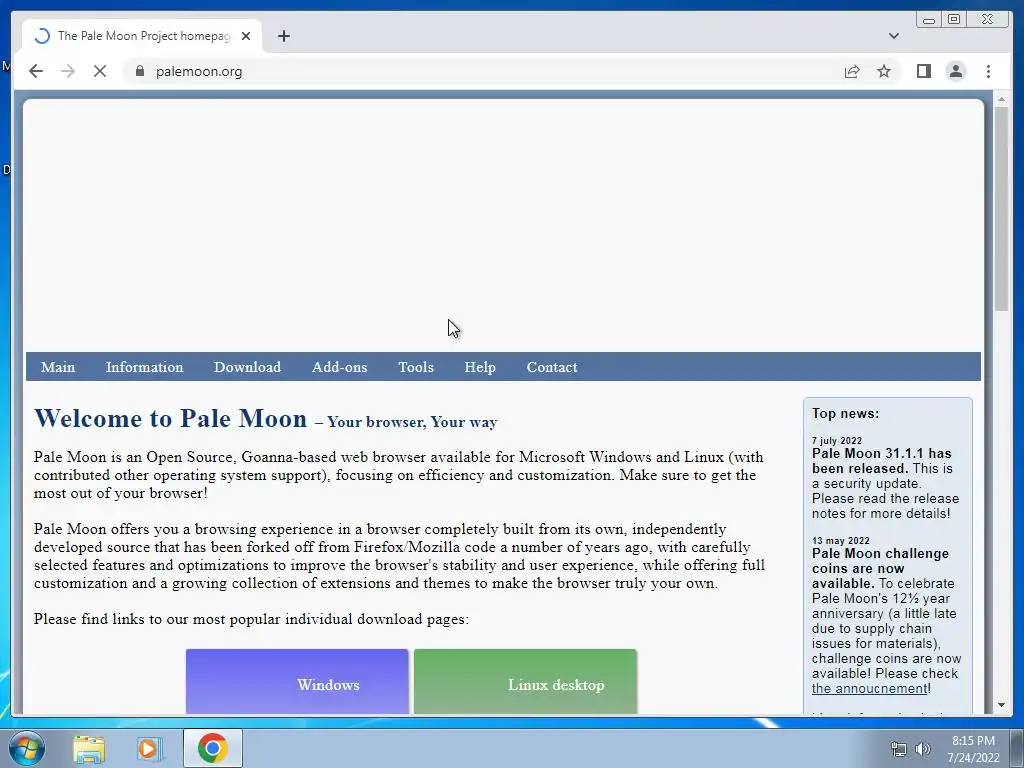1024x768 pixels.
Task: Click 'Pale Moon challenge coins are now available.' text
Action: (880, 568)
